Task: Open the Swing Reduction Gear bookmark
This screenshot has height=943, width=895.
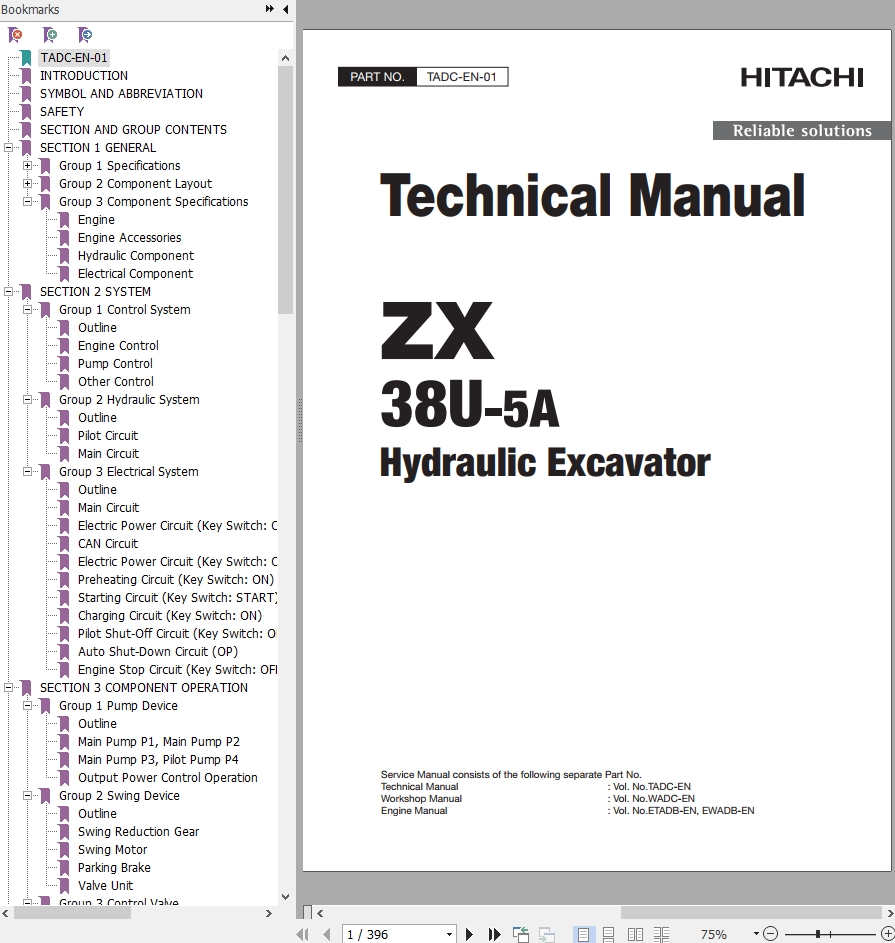Action: coord(138,832)
